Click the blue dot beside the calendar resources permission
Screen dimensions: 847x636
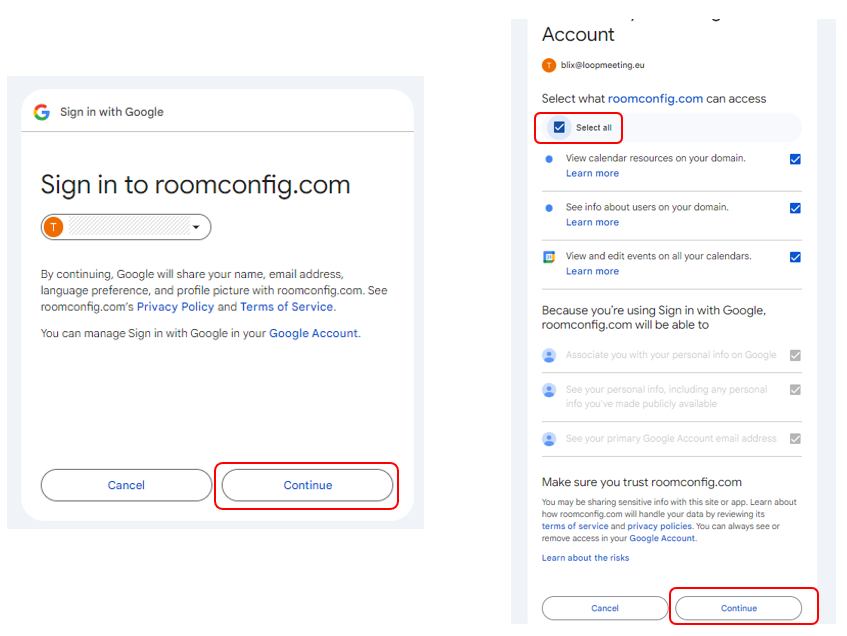pyautogui.click(x=549, y=159)
